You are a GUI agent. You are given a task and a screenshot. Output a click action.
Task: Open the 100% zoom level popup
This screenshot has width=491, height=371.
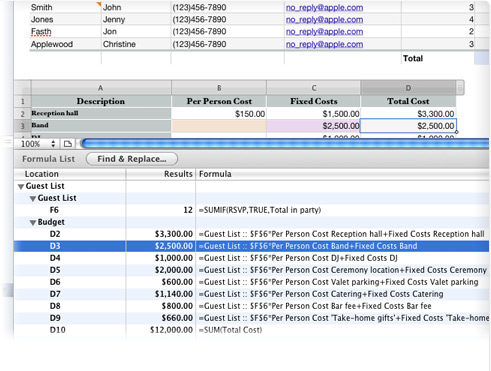38,144
